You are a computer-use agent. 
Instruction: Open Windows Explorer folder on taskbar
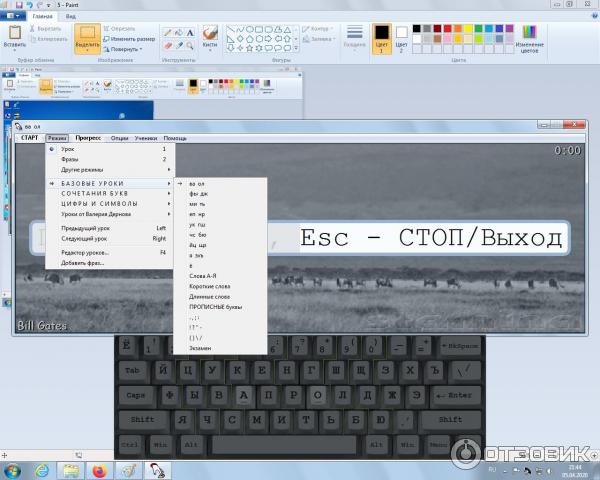click(x=71, y=471)
